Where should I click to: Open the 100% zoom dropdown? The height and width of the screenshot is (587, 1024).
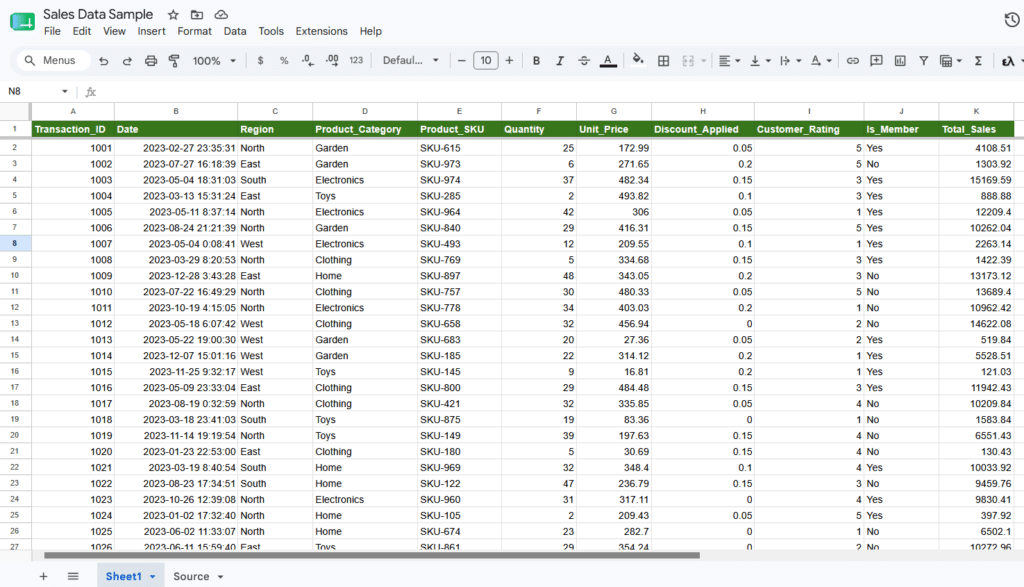214,61
